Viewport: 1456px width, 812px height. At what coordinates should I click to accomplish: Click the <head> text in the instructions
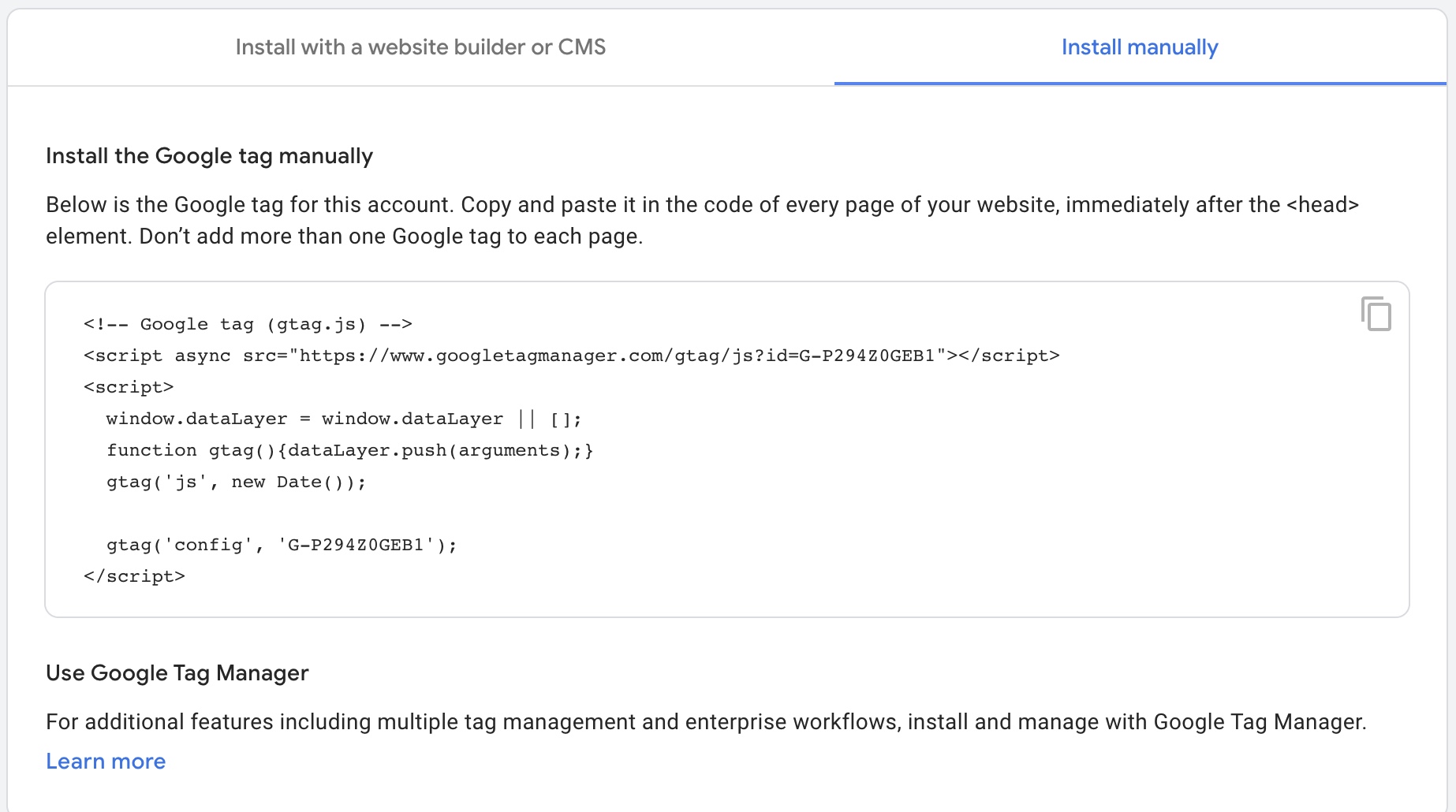(1323, 205)
